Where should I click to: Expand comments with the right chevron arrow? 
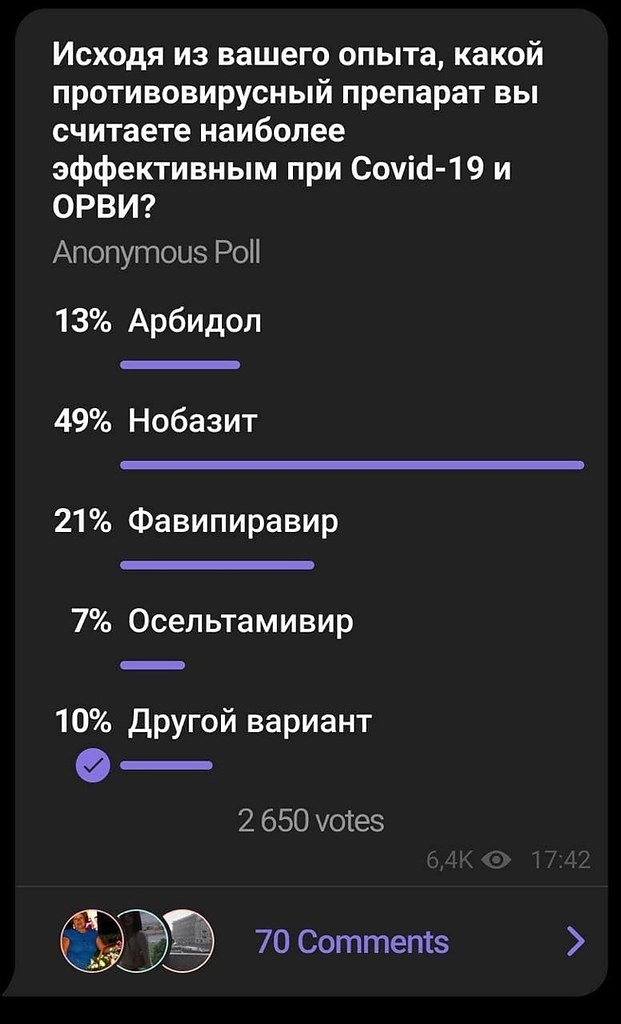[575, 941]
